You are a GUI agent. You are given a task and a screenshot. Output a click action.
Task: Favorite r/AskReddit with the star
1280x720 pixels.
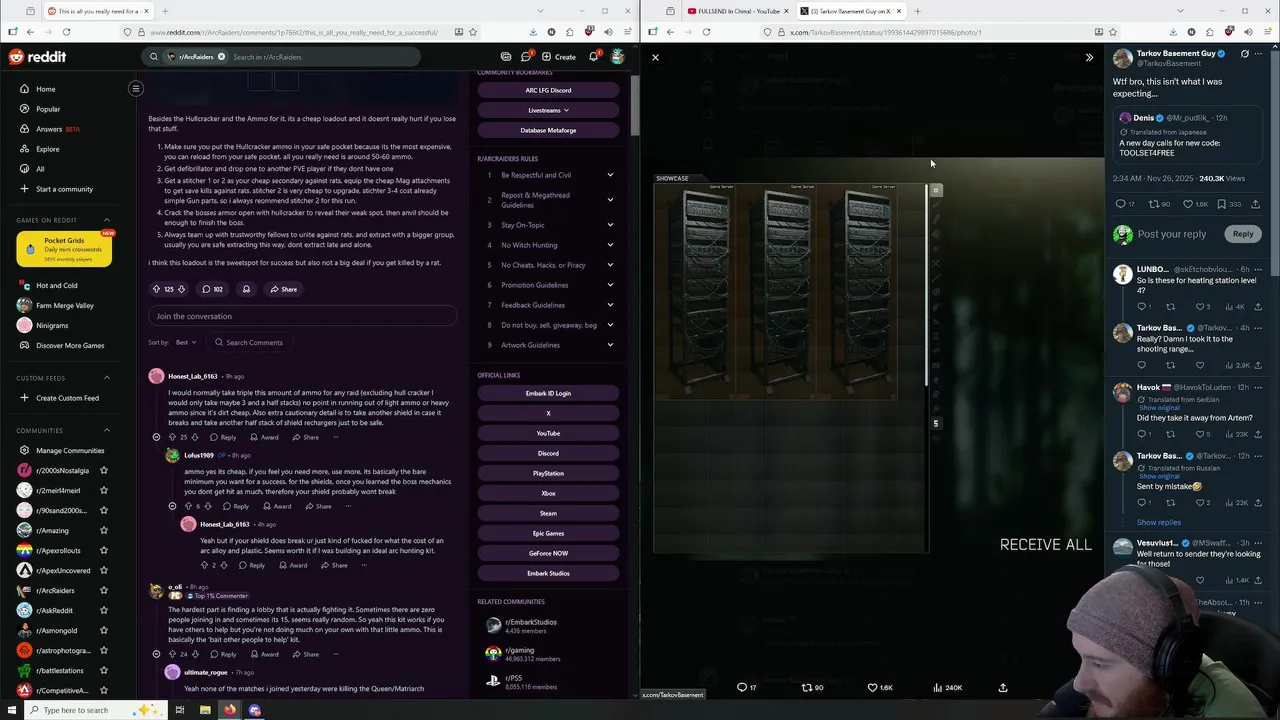[104, 610]
